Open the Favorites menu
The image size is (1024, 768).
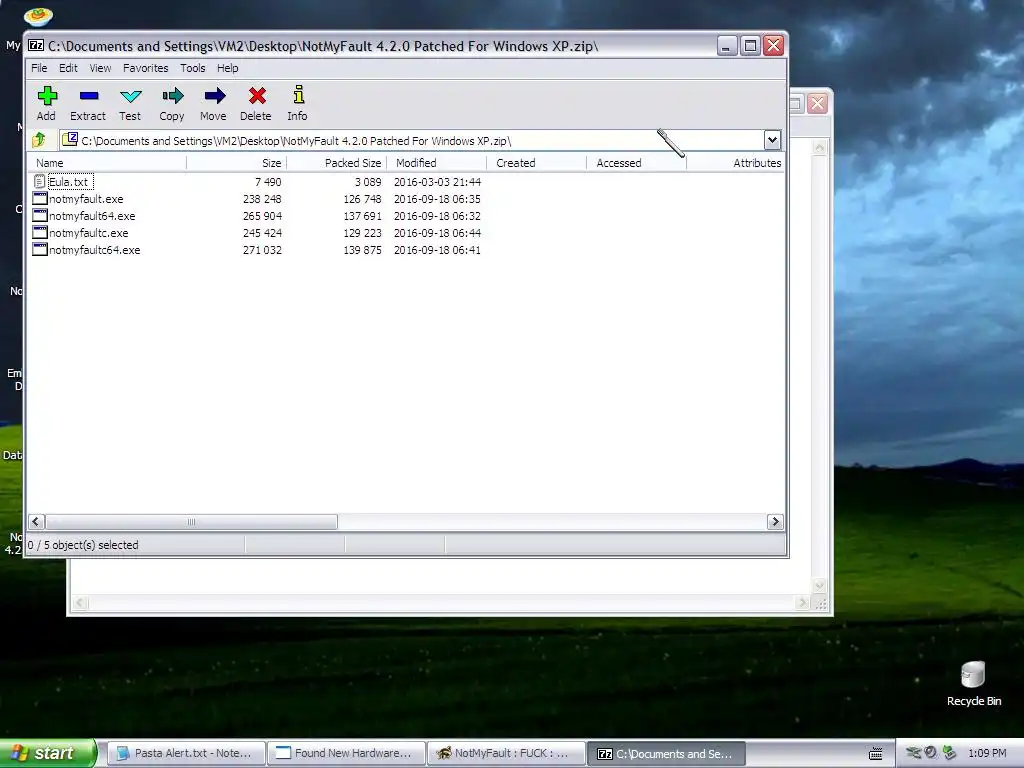click(146, 68)
